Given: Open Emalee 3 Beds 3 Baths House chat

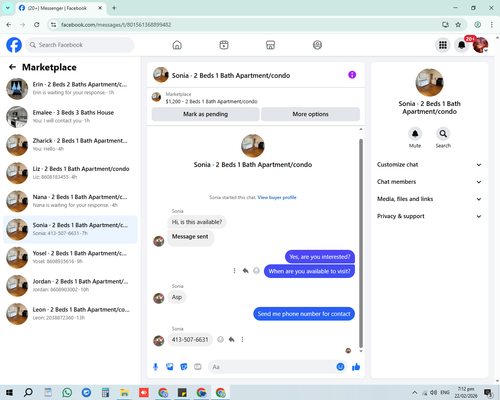Looking at the screenshot, I should (x=70, y=117).
